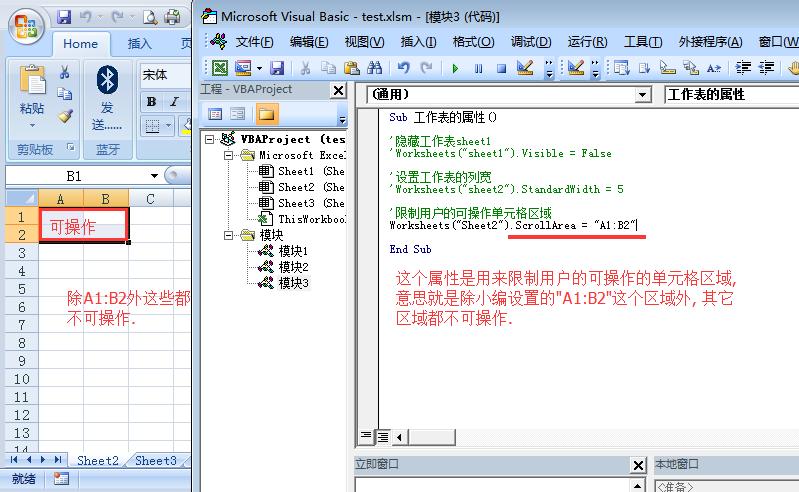This screenshot has width=799, height=492.
Task: Click Complete Word icon in VBA edit toolbar
Action: pos(713,68)
